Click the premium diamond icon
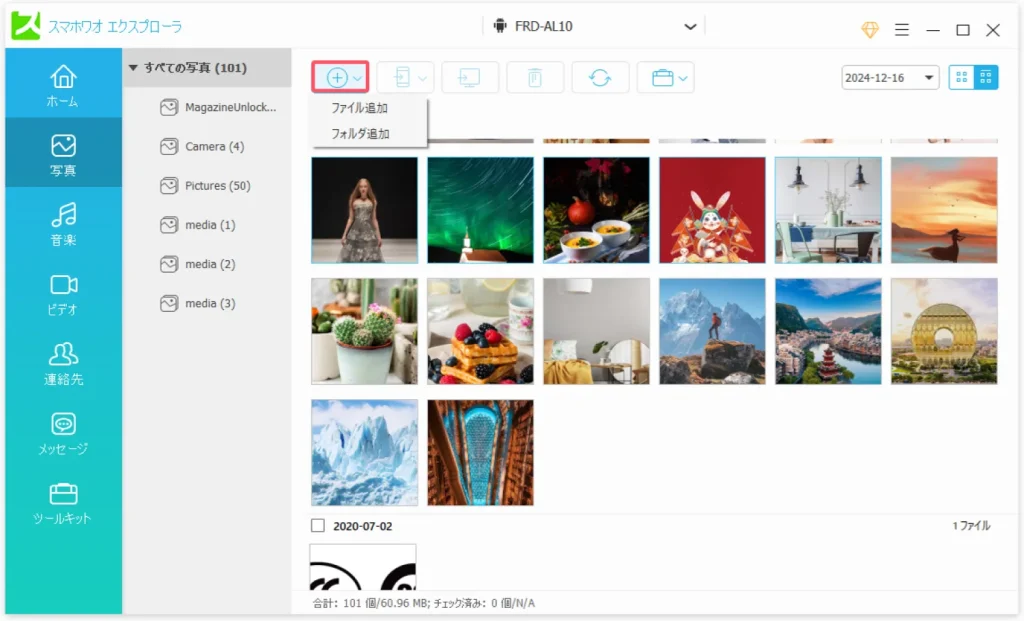The width and height of the screenshot is (1024, 621). click(870, 29)
